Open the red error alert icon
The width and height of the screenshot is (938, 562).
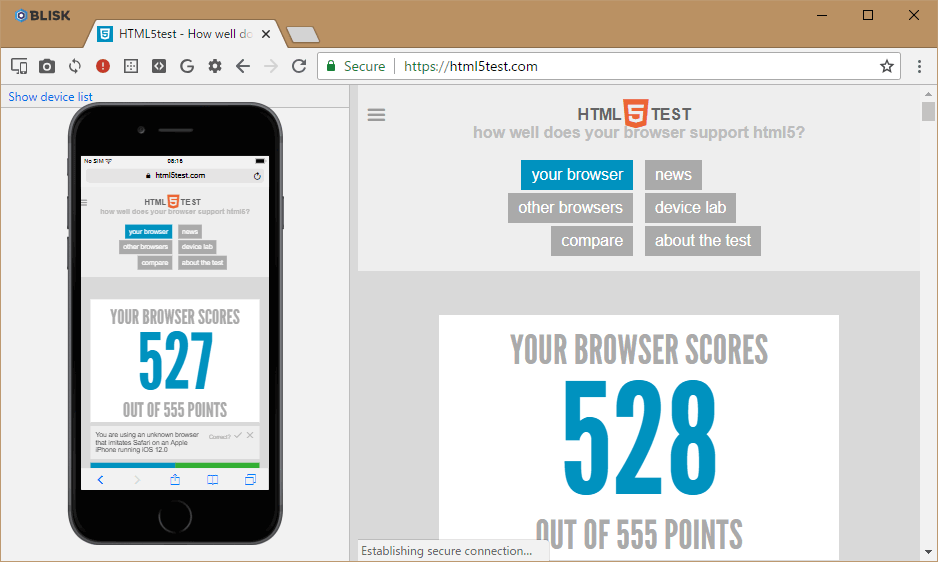(103, 66)
